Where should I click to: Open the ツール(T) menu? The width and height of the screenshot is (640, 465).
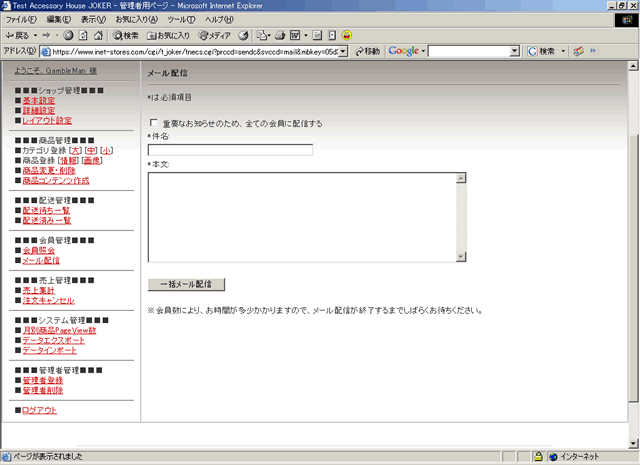click(181, 19)
